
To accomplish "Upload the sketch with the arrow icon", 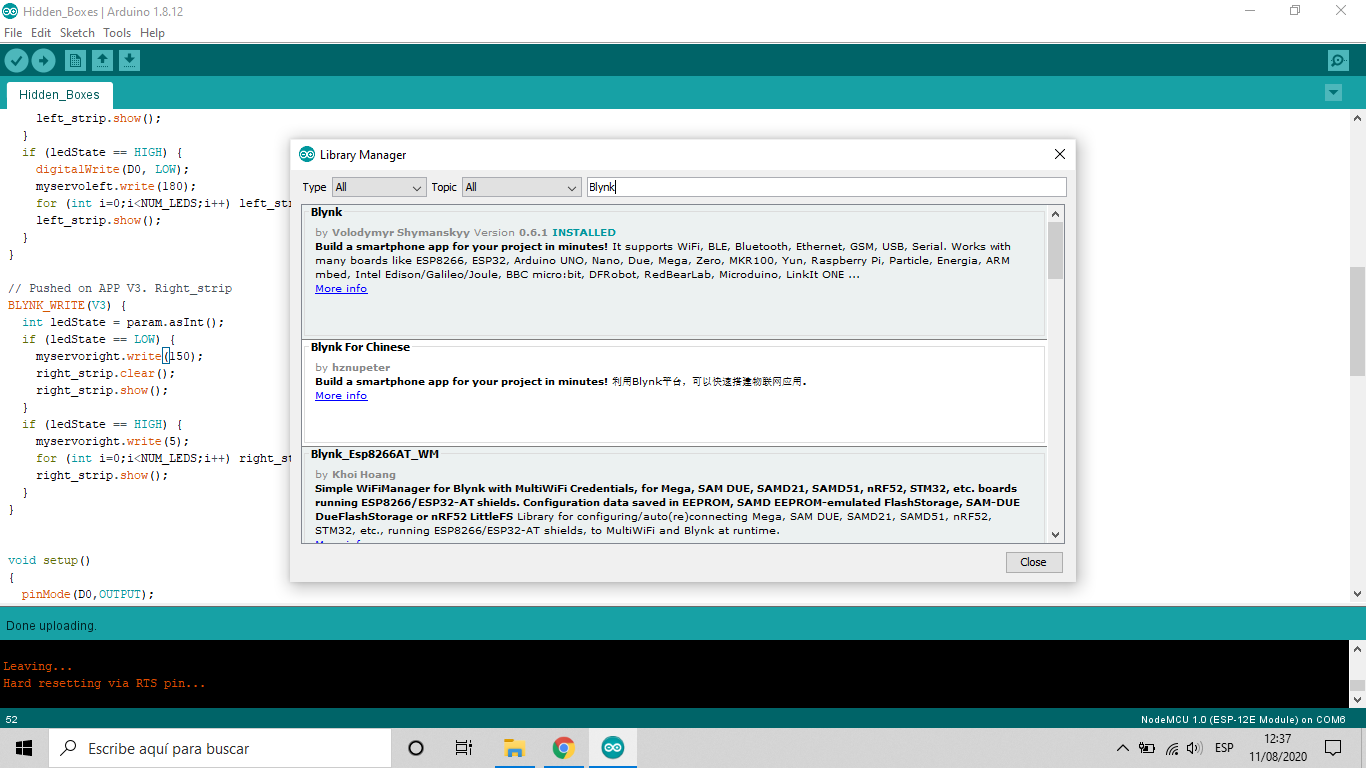I will click(43, 61).
